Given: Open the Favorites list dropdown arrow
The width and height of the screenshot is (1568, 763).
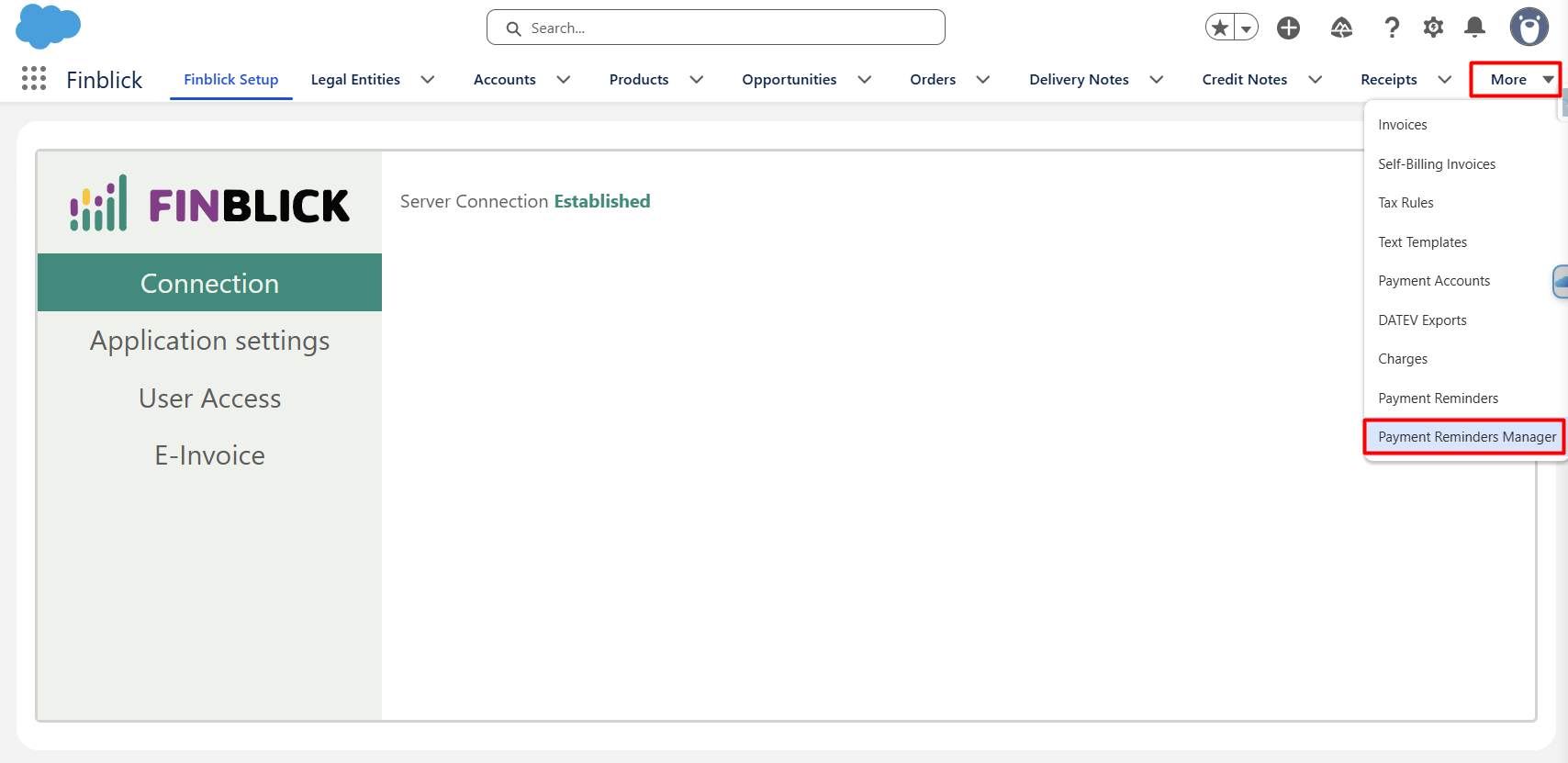Looking at the screenshot, I should click(x=1246, y=28).
